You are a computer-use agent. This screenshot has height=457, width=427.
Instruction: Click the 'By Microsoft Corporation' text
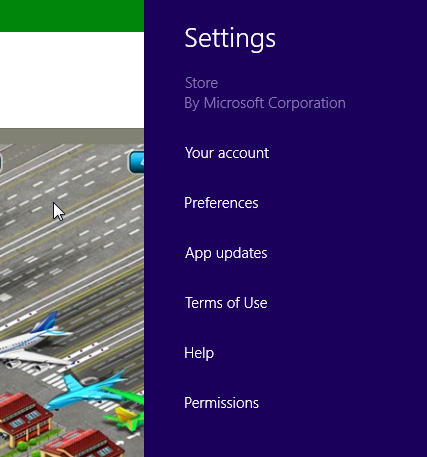click(x=265, y=103)
